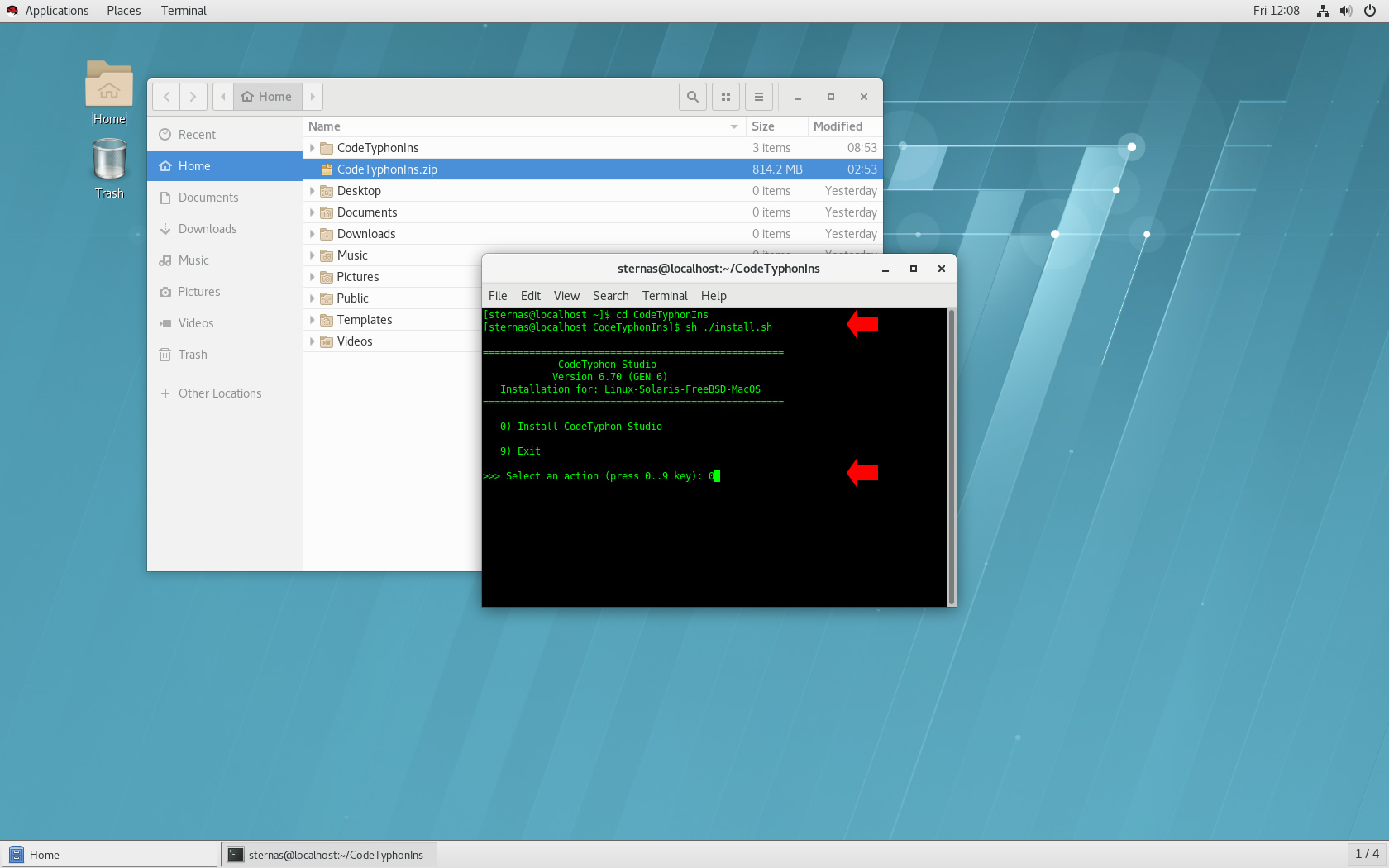Open terminal Help menu
Screen dimensions: 1389x868
point(714,296)
